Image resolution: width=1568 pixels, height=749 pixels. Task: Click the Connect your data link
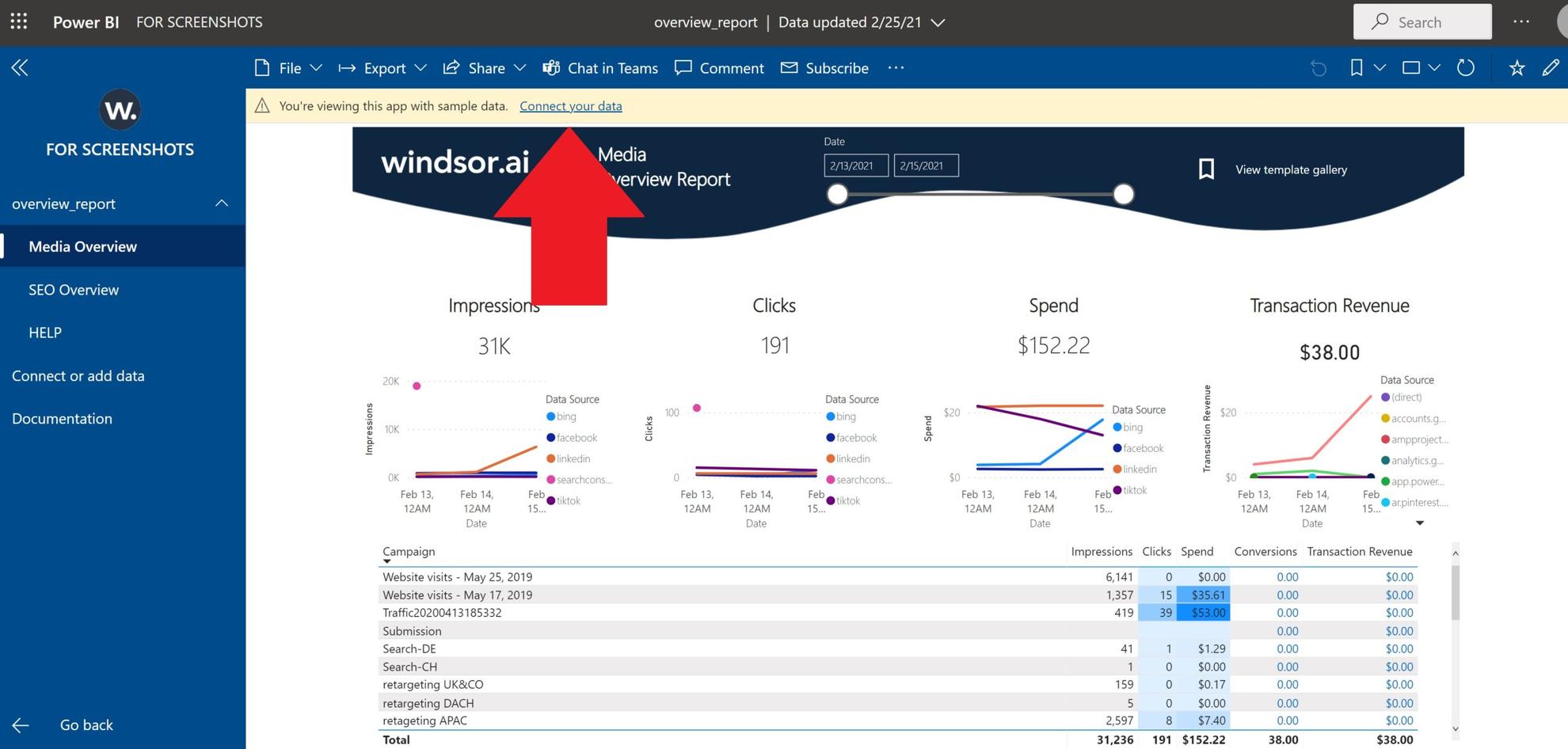[x=570, y=105]
